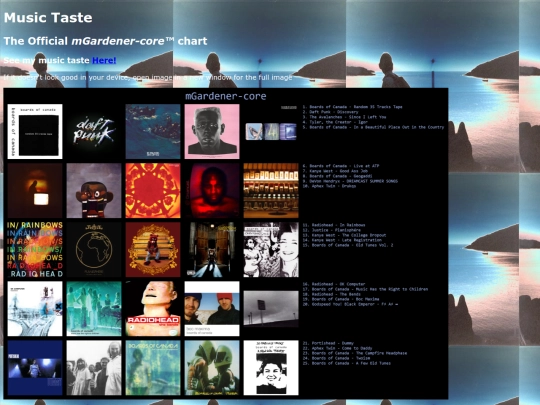Click entry "7. Kanye West - Good Ass Job"
The height and width of the screenshot is (405, 540).
pyautogui.click(x=335, y=171)
